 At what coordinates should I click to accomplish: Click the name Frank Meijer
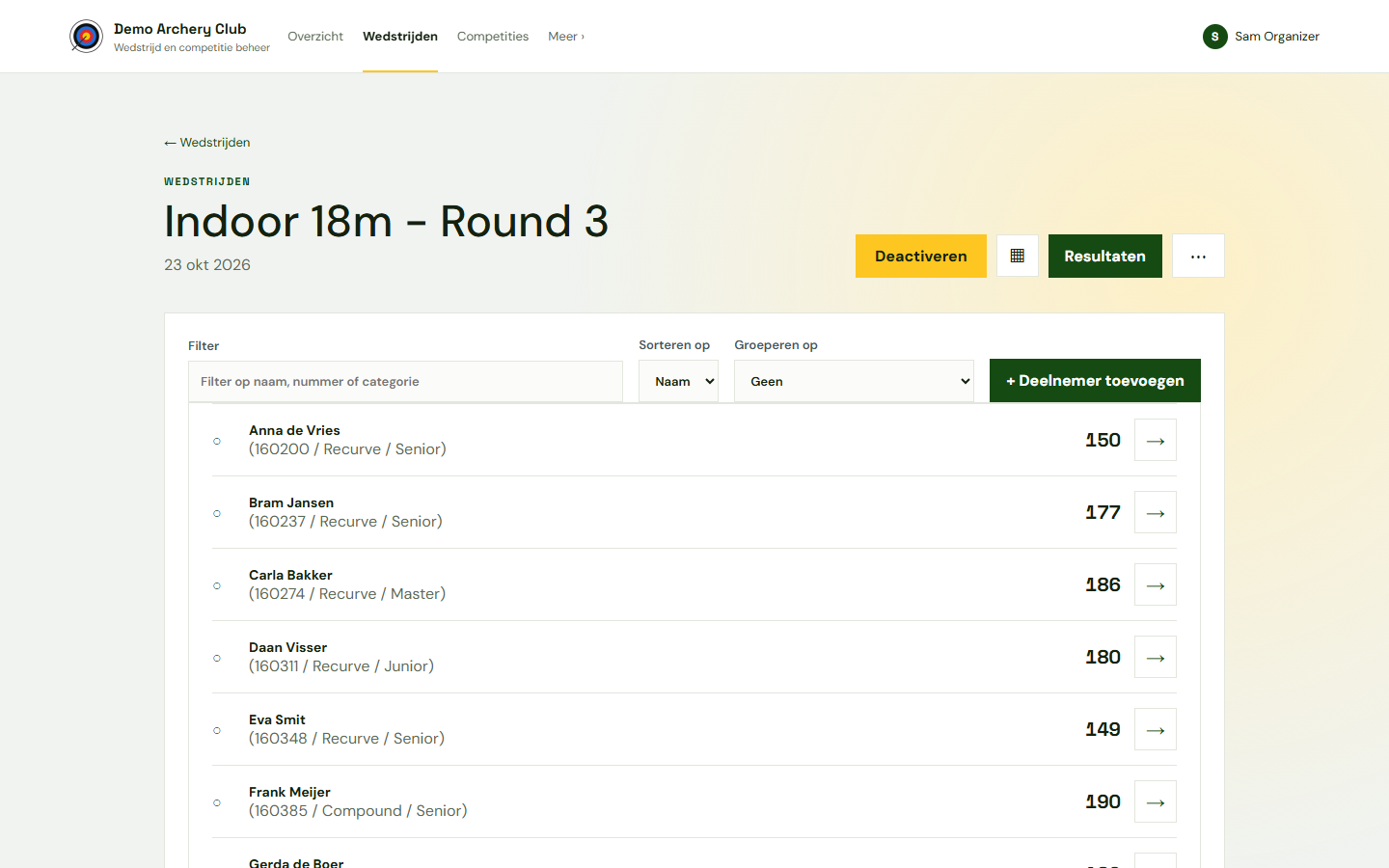(289, 792)
